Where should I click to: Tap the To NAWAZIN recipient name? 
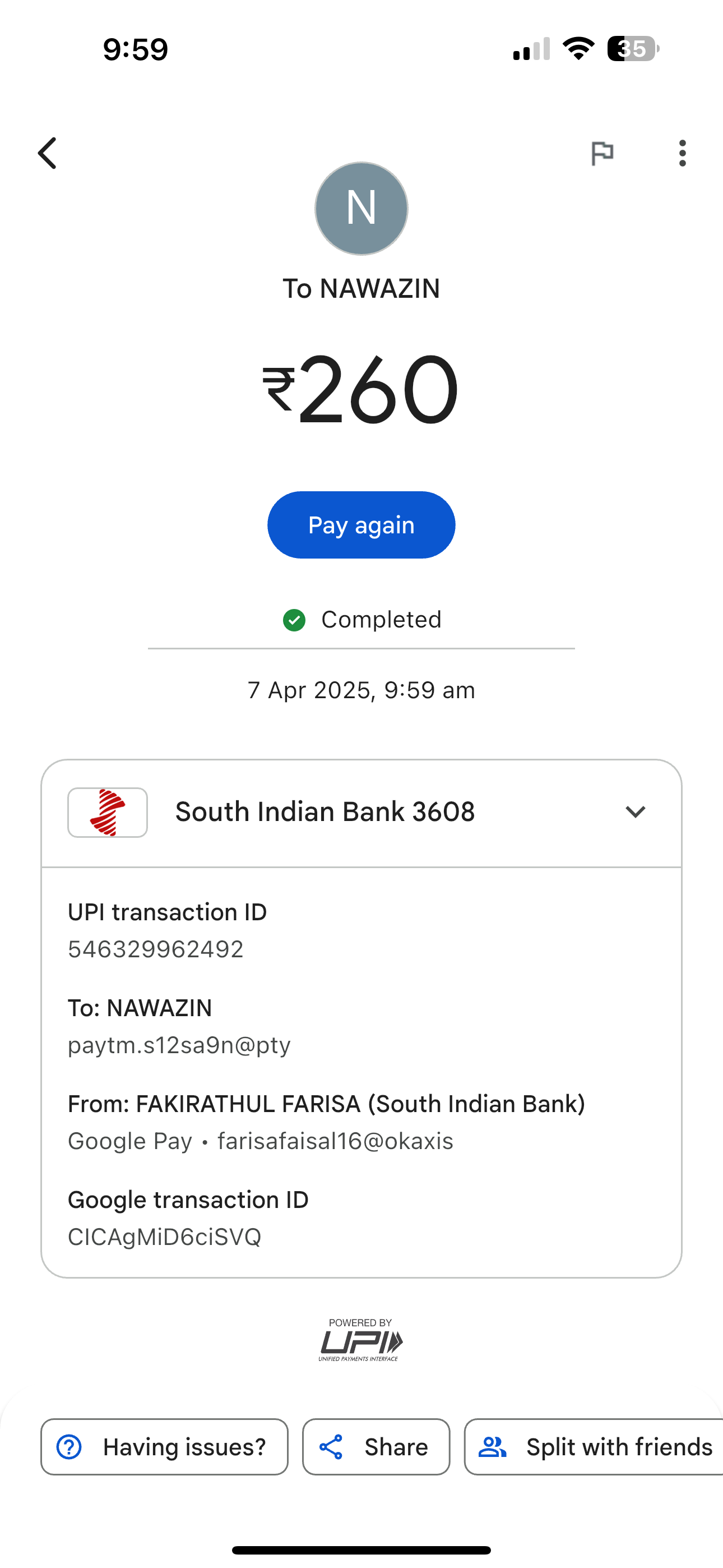[361, 288]
